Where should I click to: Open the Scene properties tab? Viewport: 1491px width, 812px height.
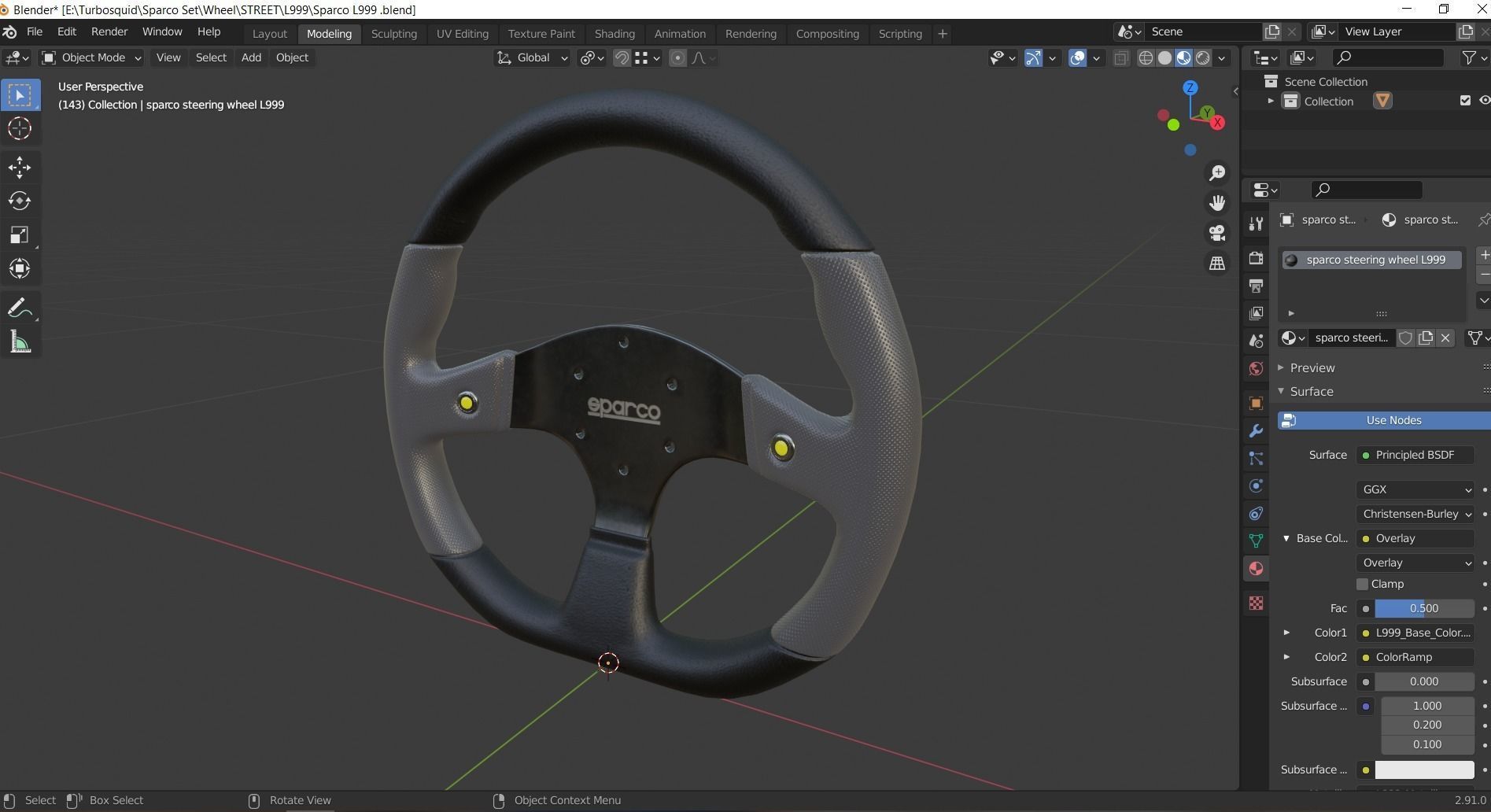1256,341
